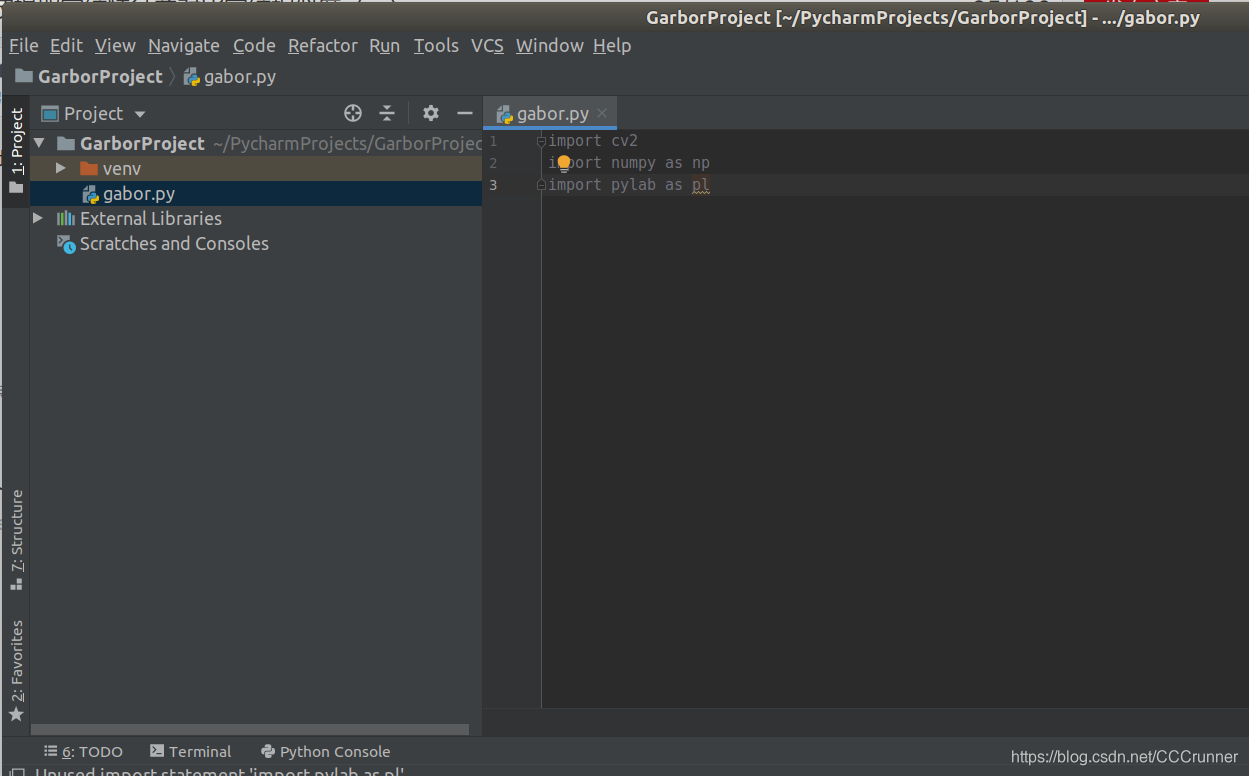Open the Navigate menu
Screen dimensions: 1249x776
184,45
